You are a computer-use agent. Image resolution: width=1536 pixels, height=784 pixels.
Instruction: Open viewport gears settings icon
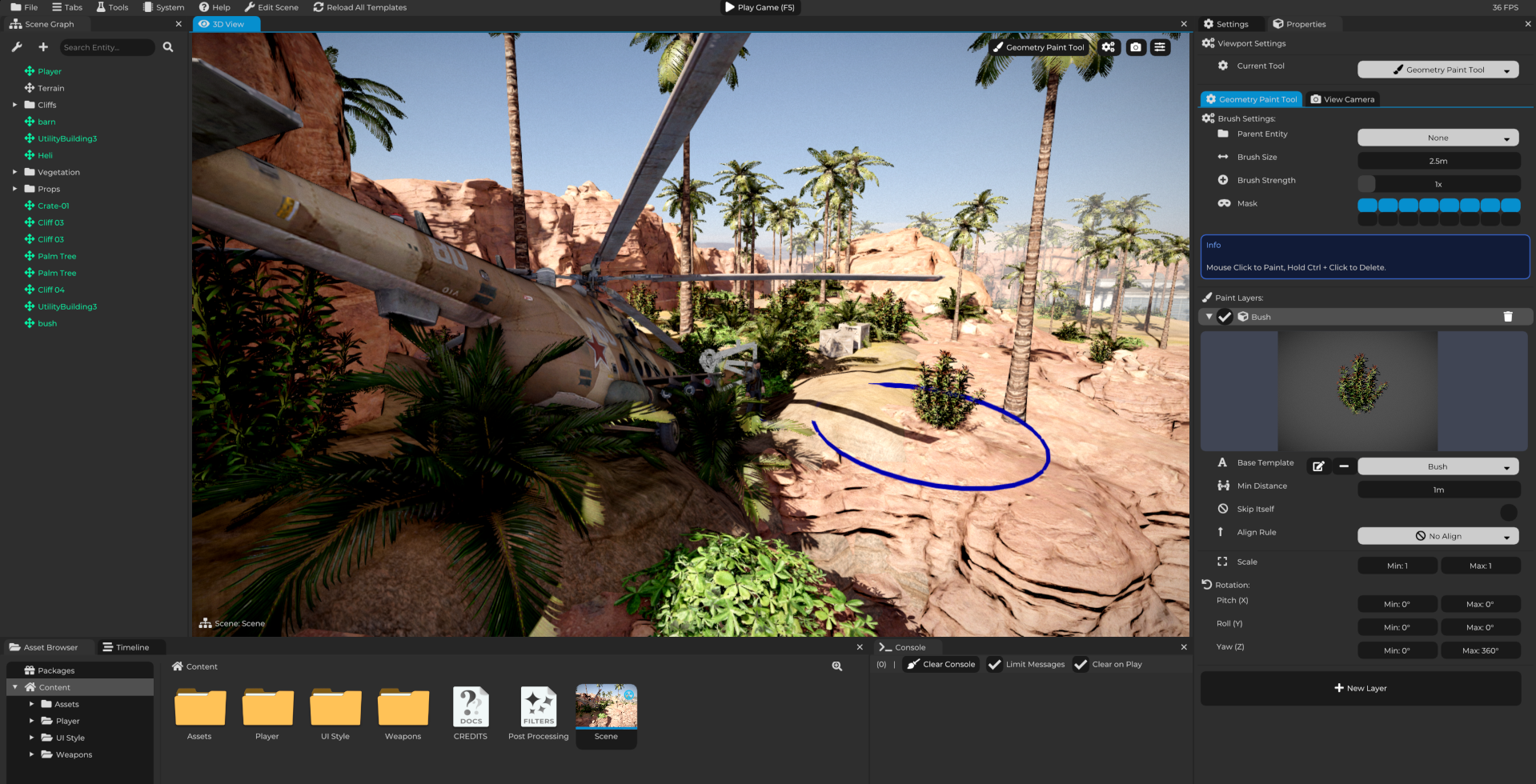point(1108,47)
